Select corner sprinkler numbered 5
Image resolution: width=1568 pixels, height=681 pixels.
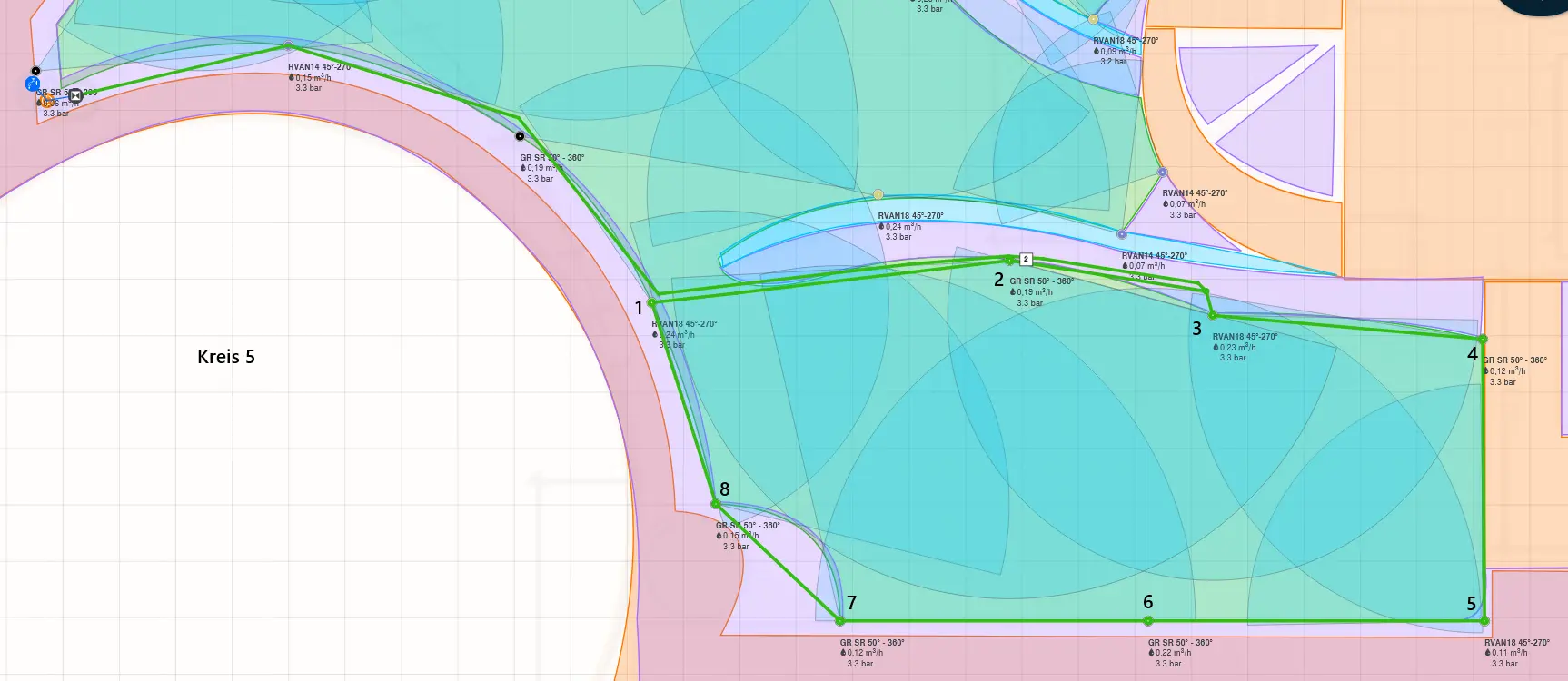tap(1484, 621)
